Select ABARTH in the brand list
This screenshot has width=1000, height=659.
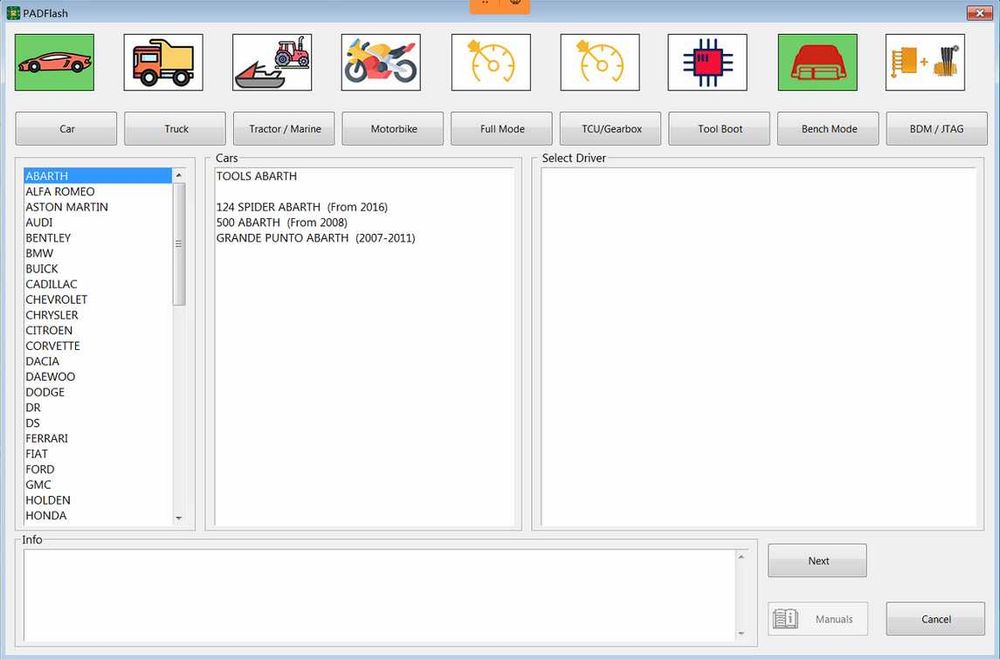98,176
